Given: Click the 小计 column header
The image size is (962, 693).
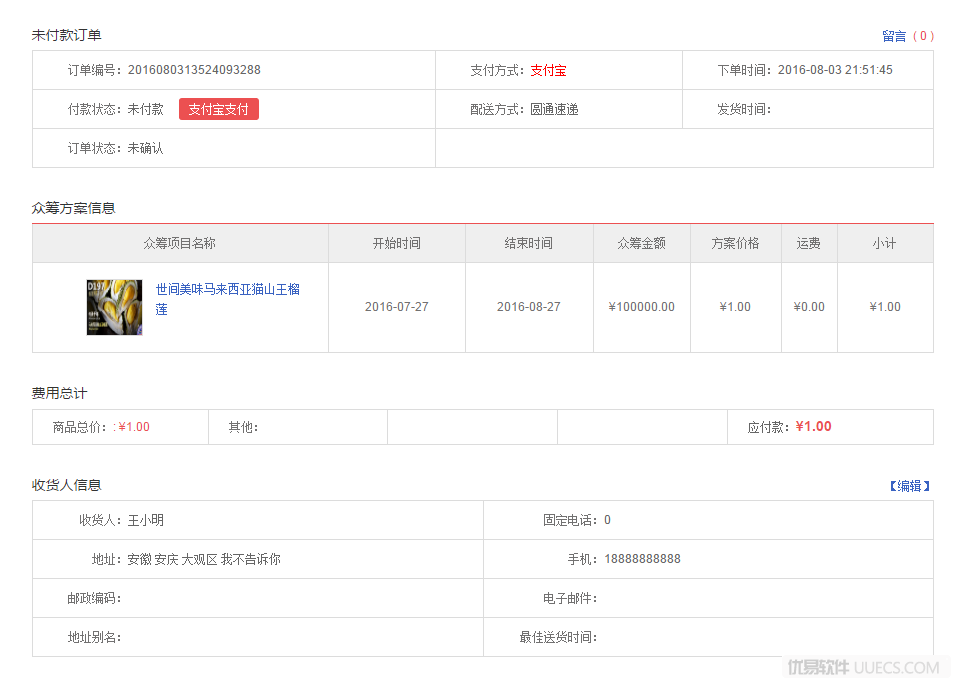Looking at the screenshot, I should (885, 243).
